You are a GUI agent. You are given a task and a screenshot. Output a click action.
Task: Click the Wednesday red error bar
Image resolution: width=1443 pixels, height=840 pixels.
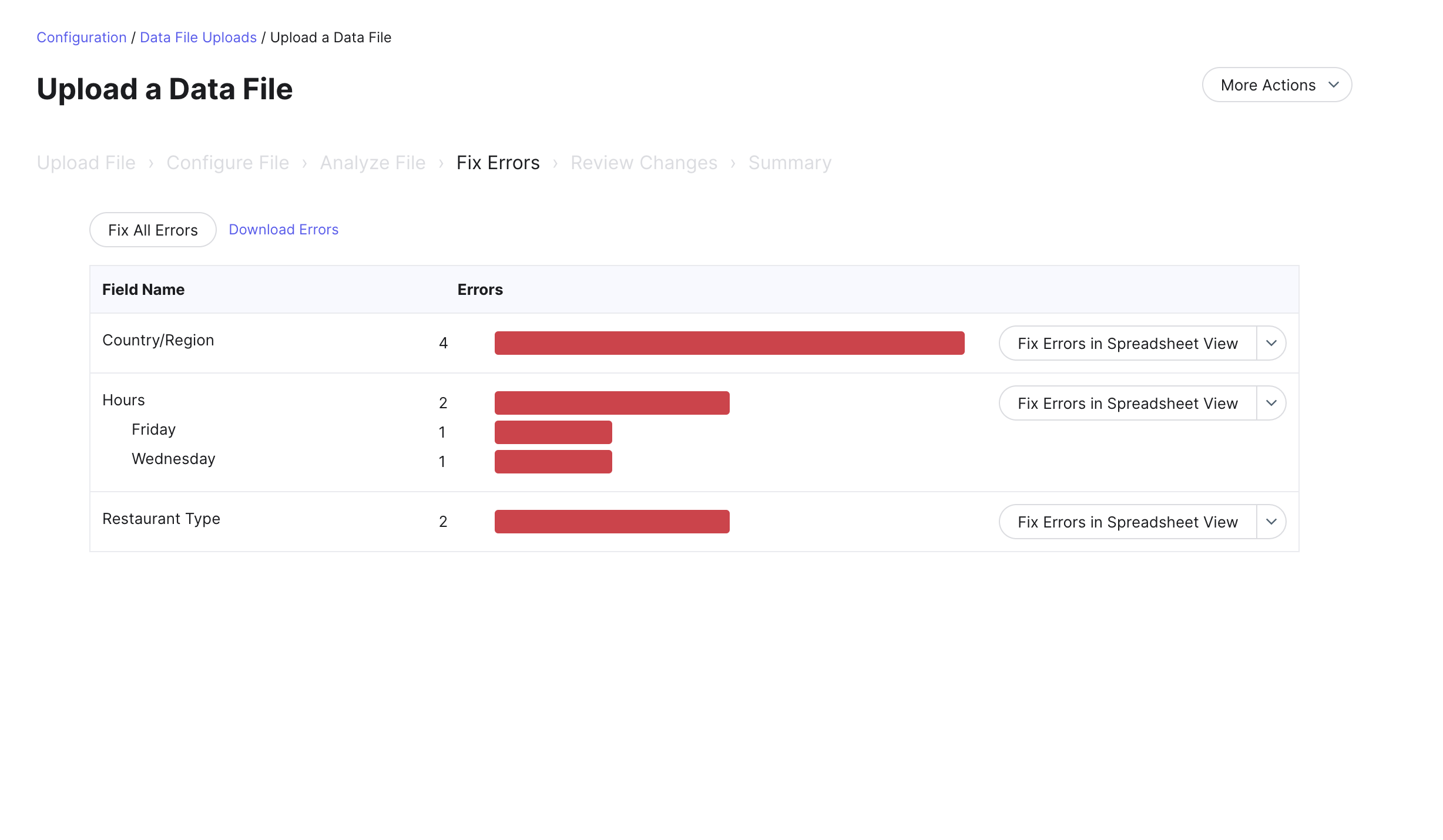click(x=553, y=462)
